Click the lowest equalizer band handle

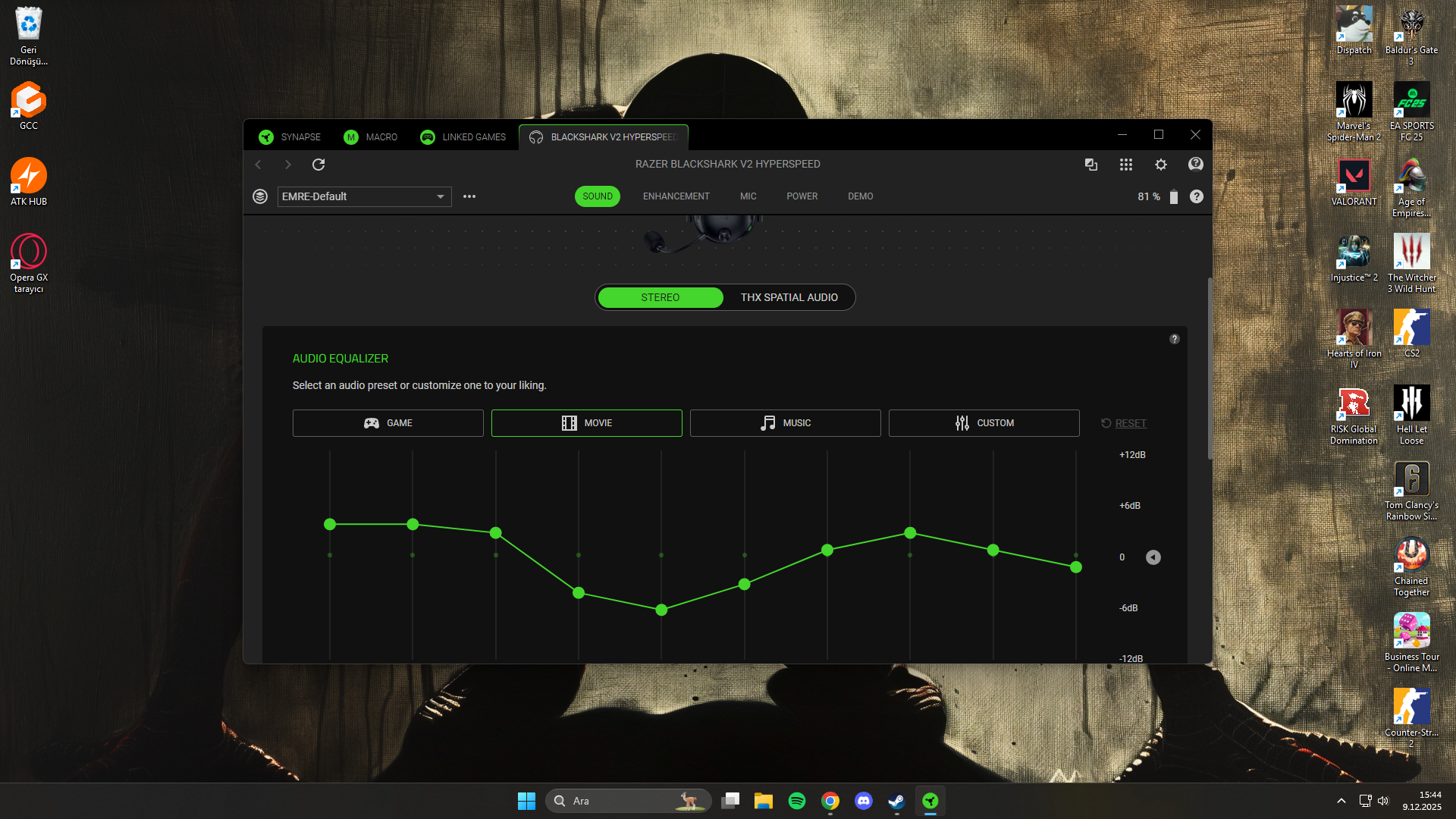coord(661,610)
